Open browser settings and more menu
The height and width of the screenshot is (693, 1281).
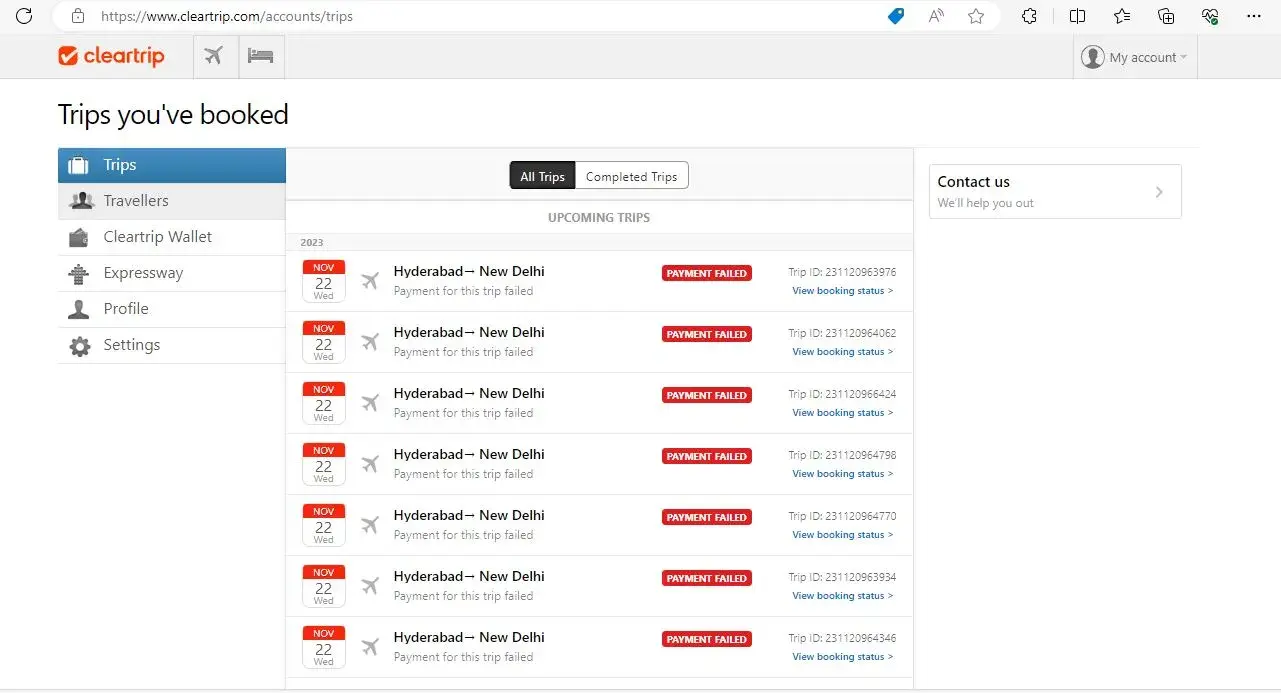(1254, 16)
